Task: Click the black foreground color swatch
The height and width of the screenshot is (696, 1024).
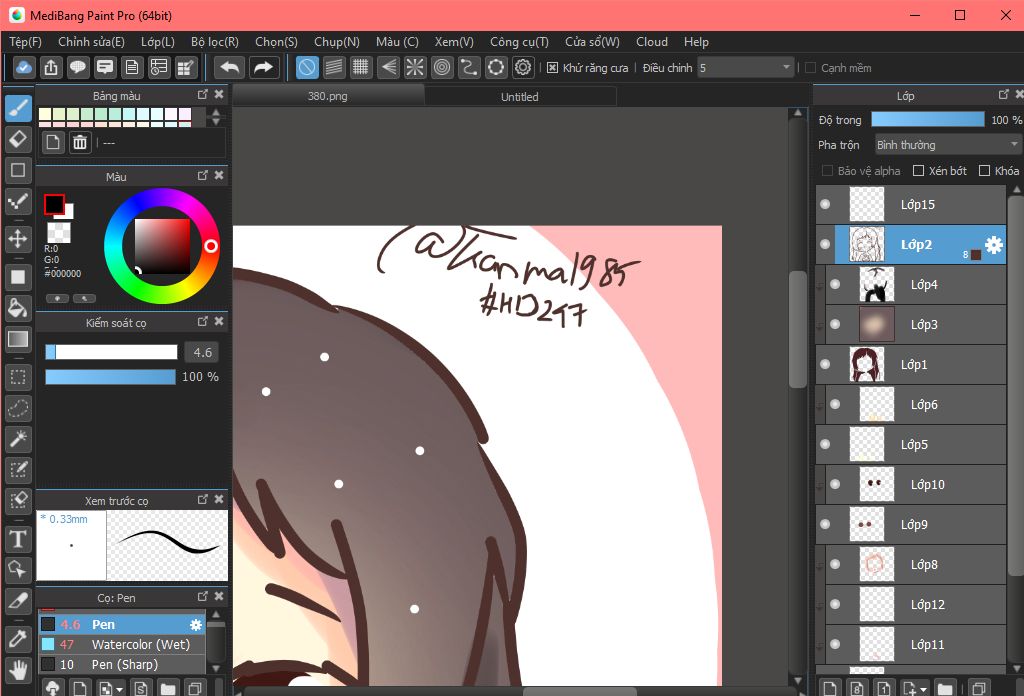Action: tap(54, 204)
